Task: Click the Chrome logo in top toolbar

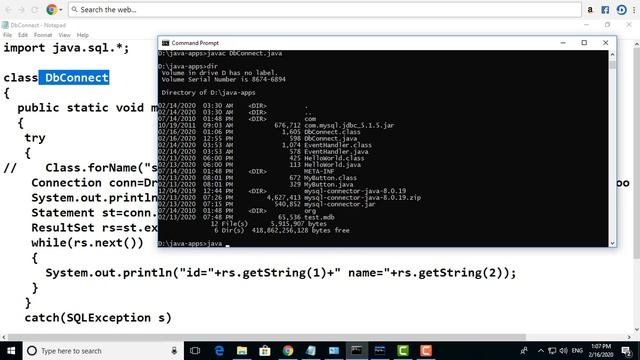Action: pos(51,9)
